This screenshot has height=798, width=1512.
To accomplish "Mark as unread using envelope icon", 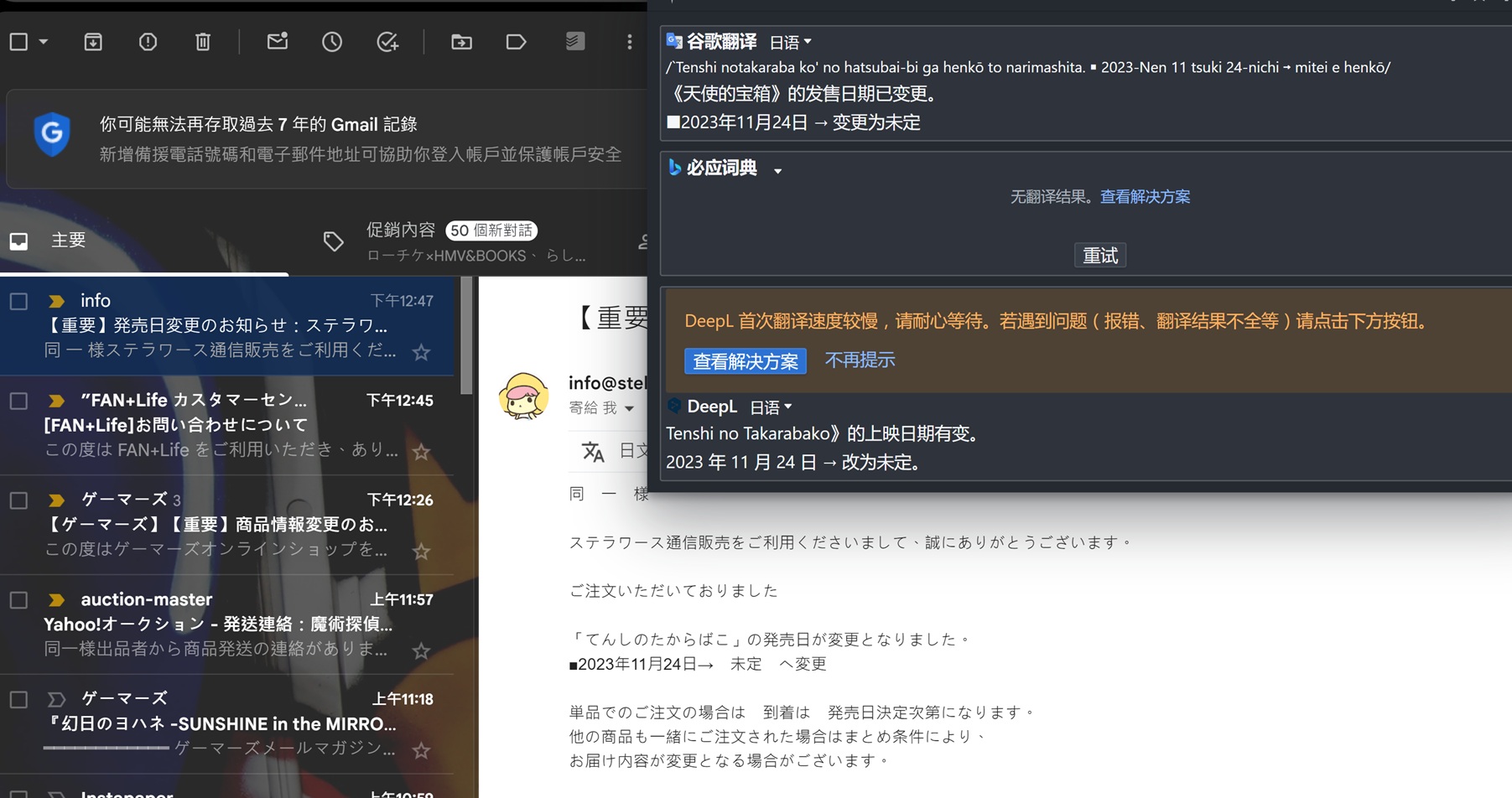I will (278, 42).
